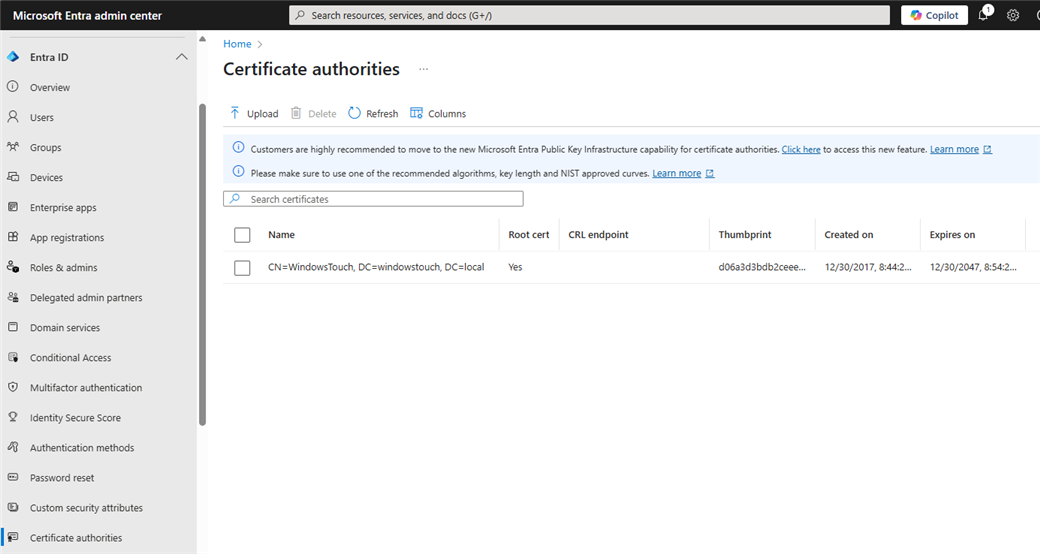Click the Overview info icon in sidebar

[13, 87]
